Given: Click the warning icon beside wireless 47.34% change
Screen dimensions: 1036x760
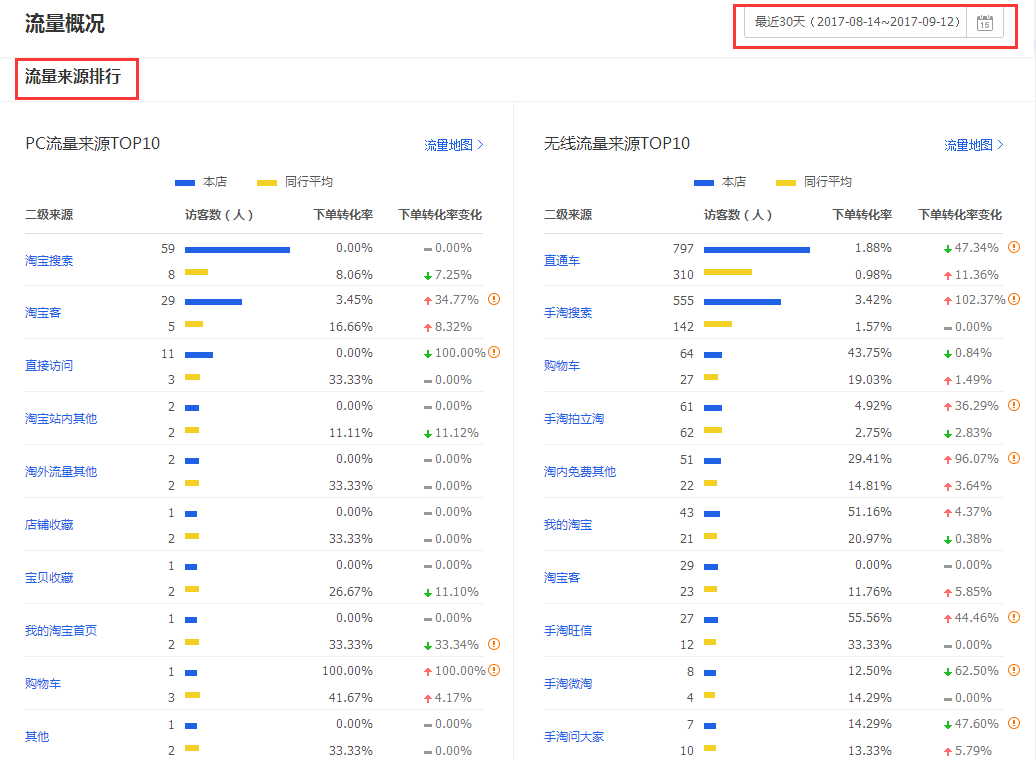Looking at the screenshot, I should pyautogui.click(x=1014, y=247).
